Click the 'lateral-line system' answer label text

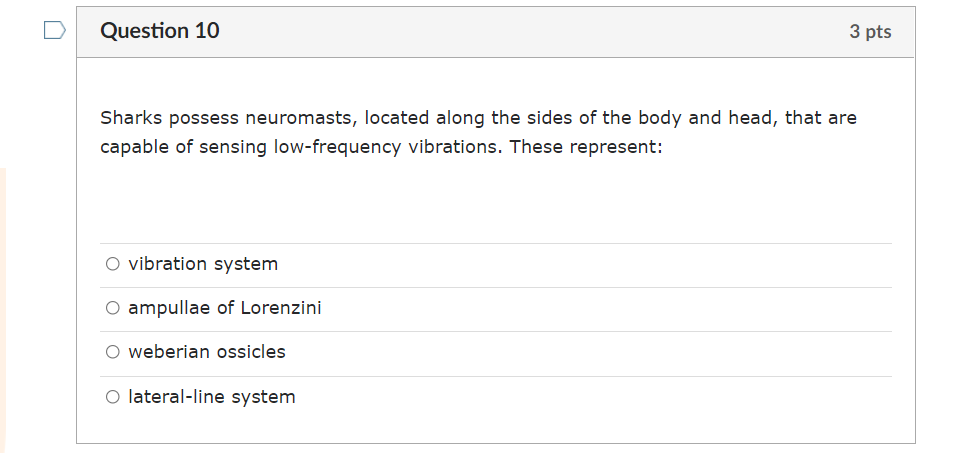tap(212, 397)
